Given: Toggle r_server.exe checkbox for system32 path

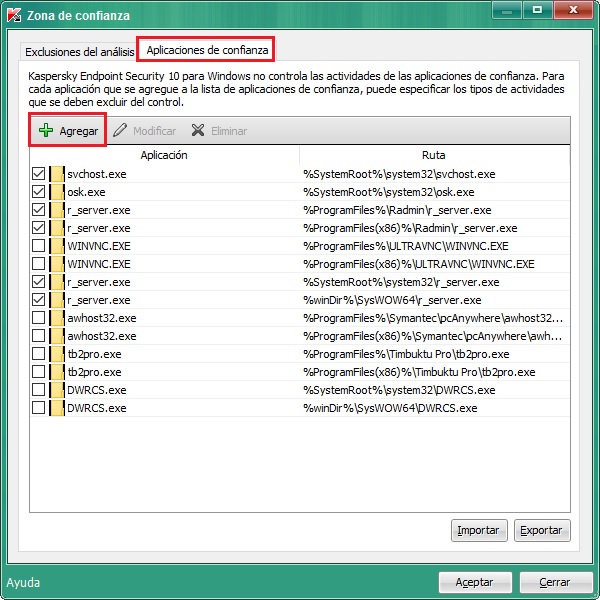Looking at the screenshot, I should [x=39, y=282].
